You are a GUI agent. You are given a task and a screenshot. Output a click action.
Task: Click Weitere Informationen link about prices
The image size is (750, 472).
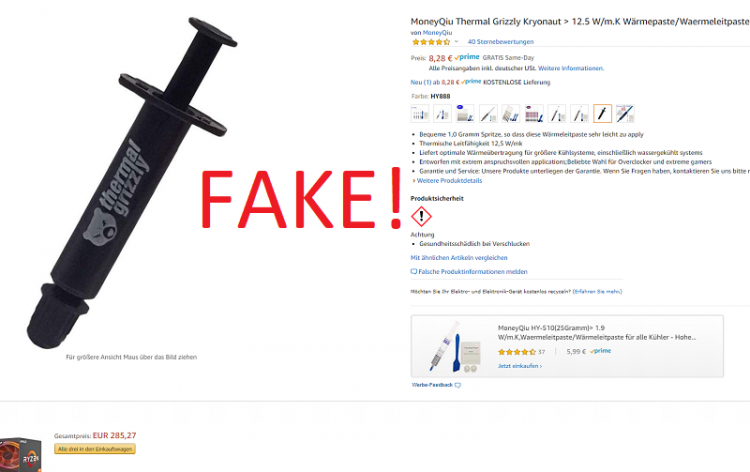[571, 68]
